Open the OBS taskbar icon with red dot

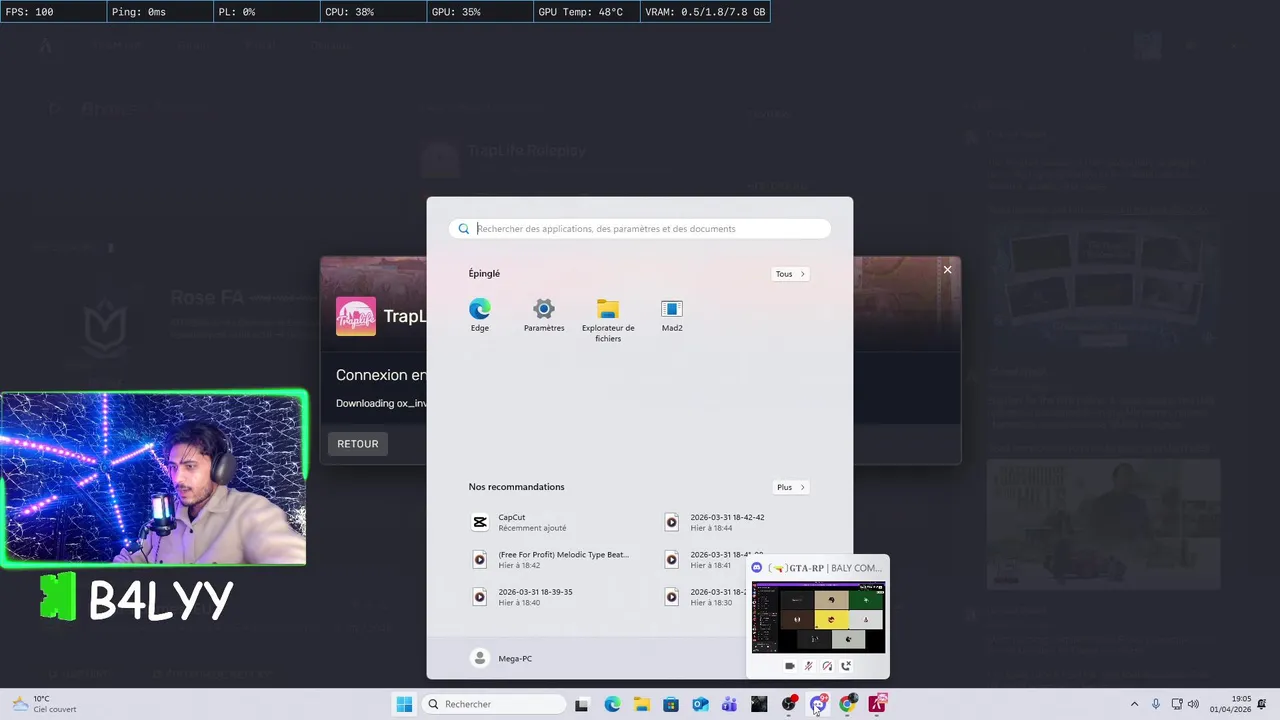(x=789, y=704)
